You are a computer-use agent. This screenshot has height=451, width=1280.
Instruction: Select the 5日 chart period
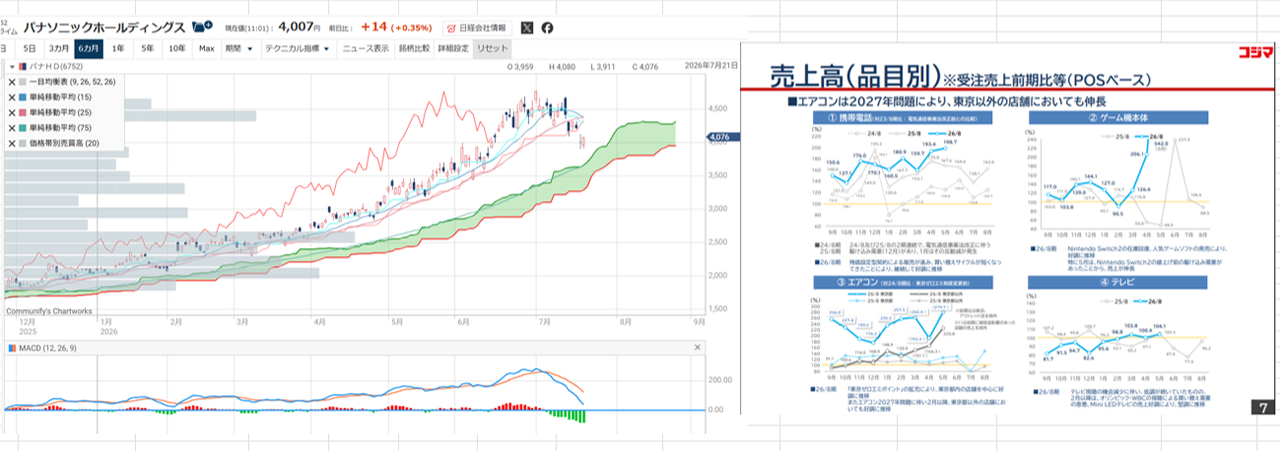[30, 48]
